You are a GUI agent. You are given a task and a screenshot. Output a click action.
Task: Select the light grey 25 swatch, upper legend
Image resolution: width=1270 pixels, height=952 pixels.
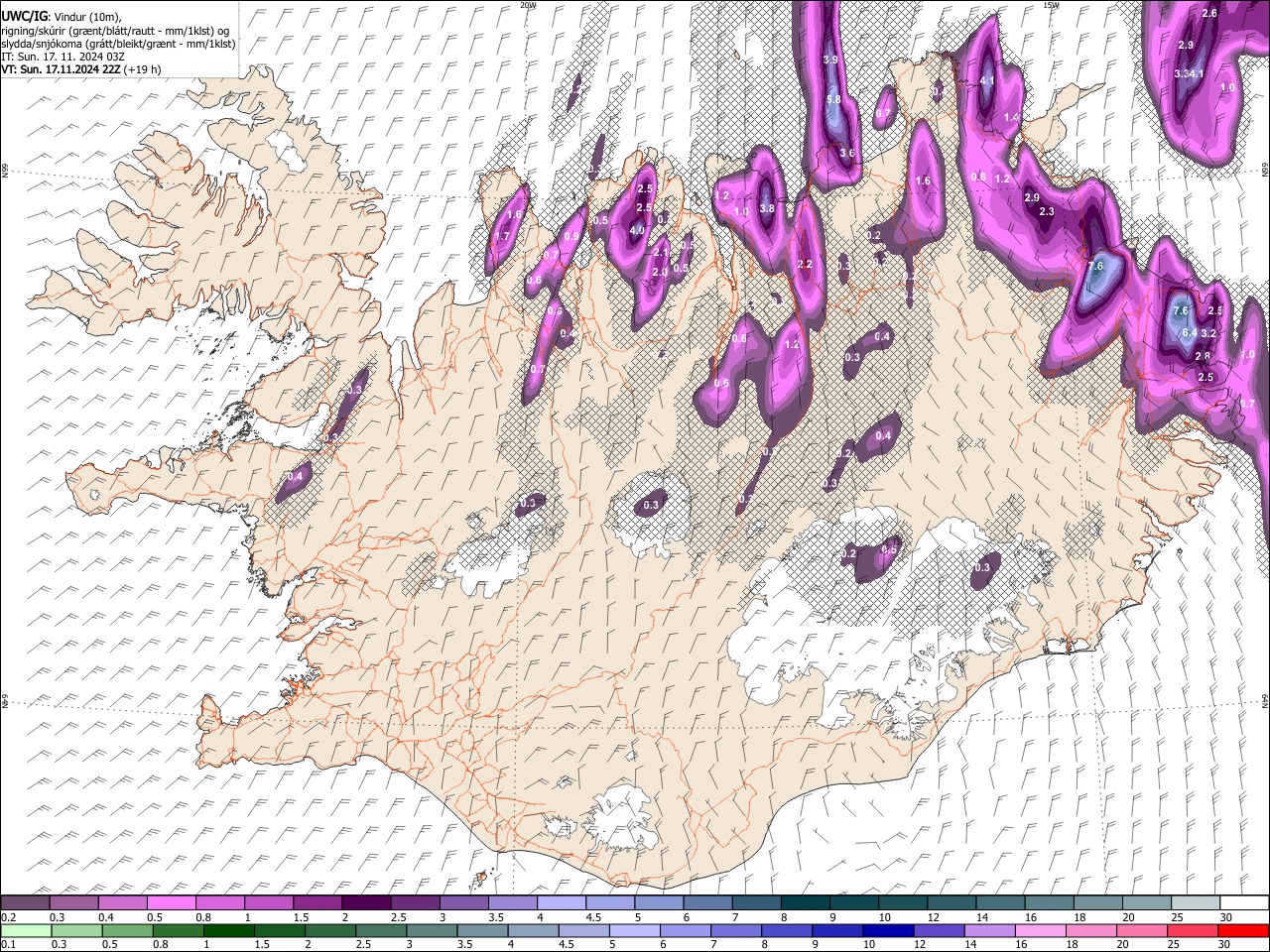coord(1194,903)
